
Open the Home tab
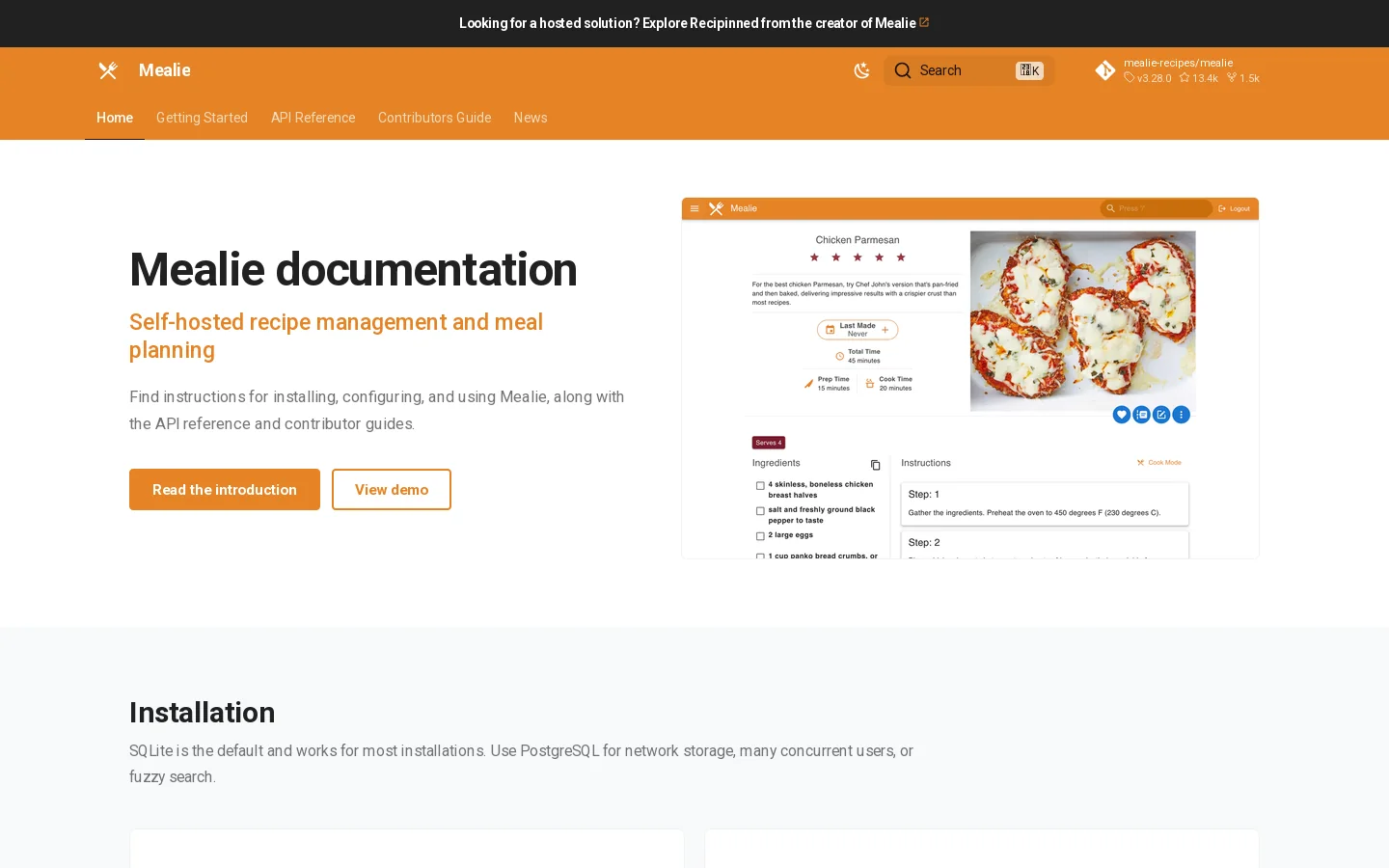115,118
